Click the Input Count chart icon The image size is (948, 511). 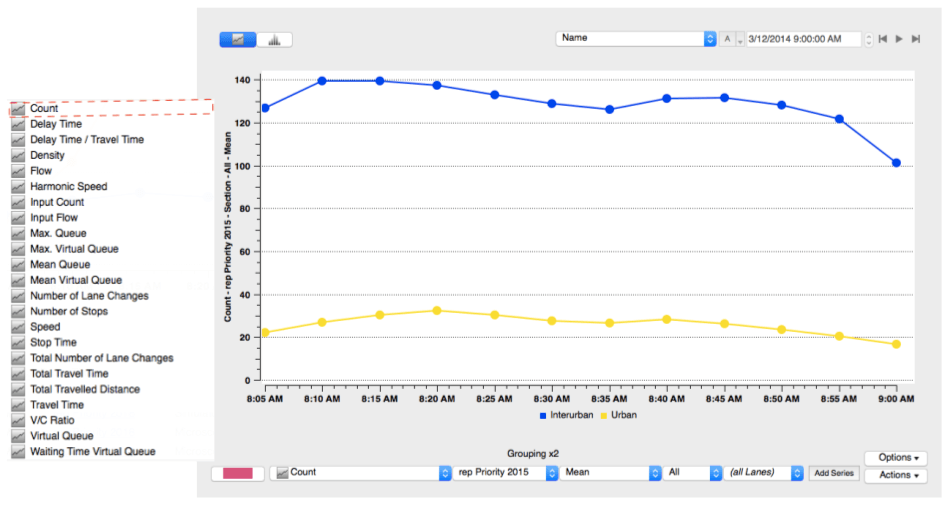pos(18,202)
